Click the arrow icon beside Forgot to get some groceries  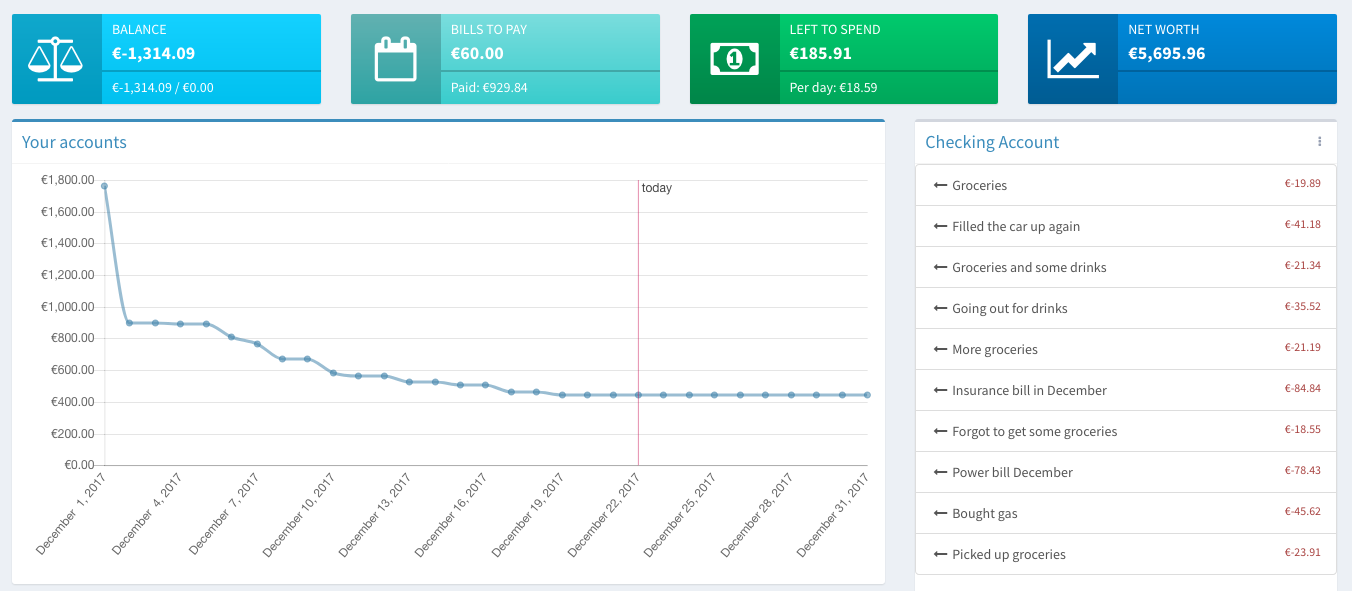pyautogui.click(x=940, y=432)
